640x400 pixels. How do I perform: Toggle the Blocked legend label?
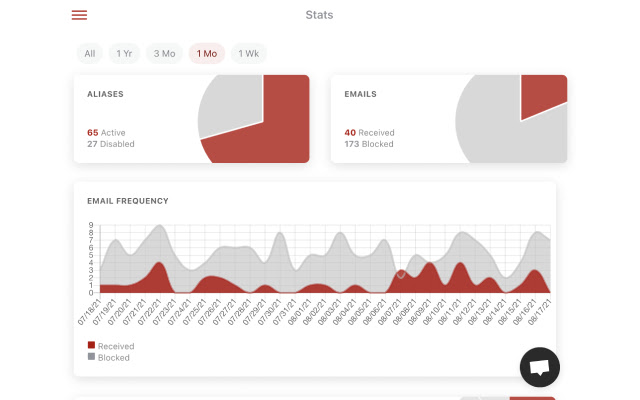113,358
